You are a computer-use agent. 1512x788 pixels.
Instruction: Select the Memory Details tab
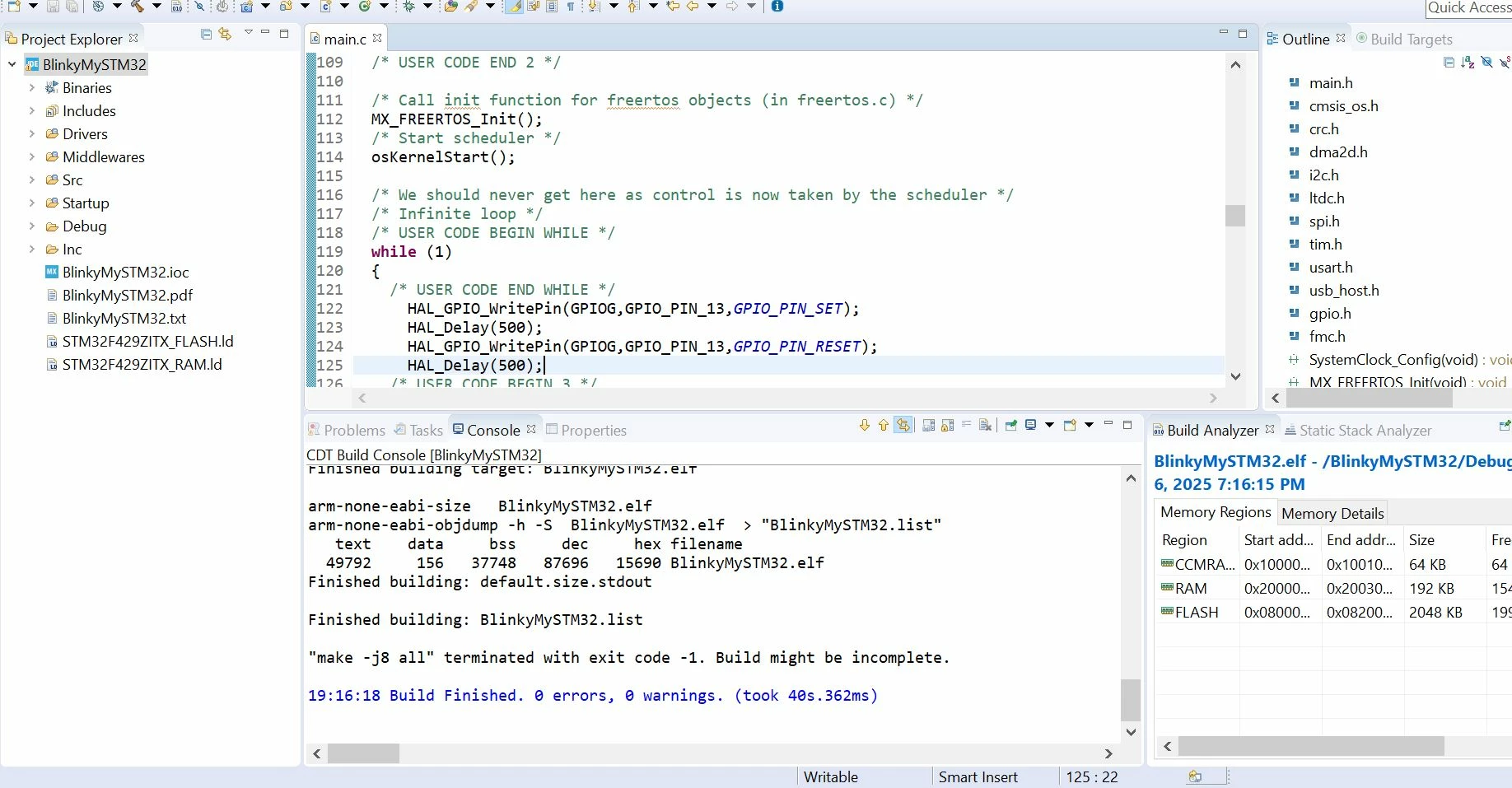tap(1332, 513)
